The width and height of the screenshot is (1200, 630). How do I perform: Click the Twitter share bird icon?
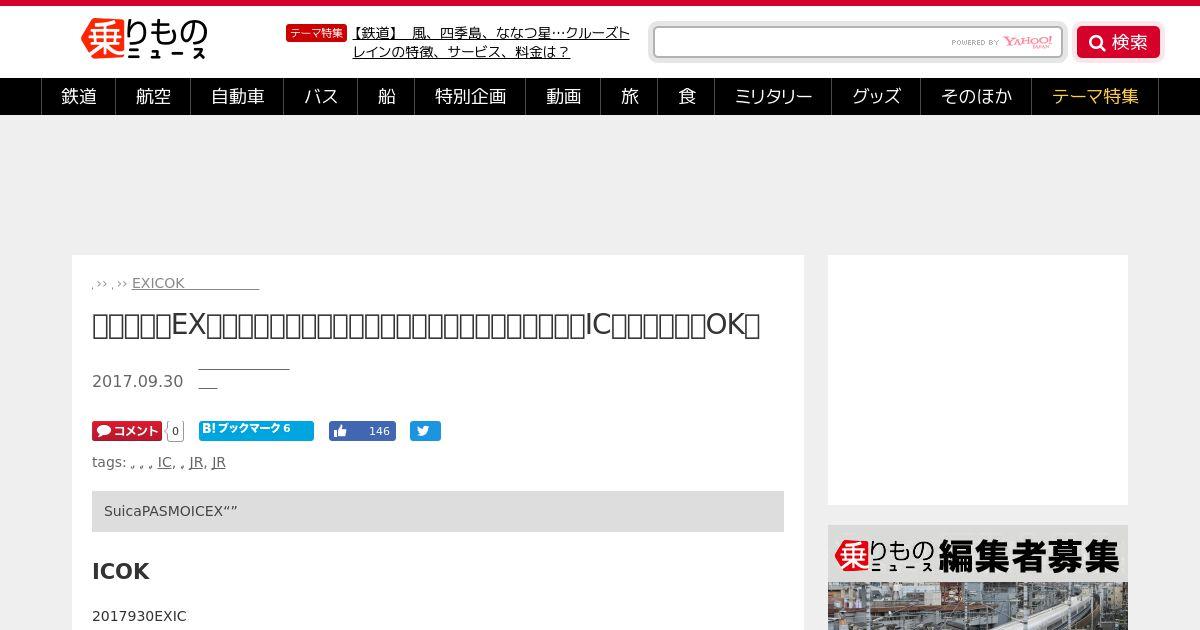(425, 431)
